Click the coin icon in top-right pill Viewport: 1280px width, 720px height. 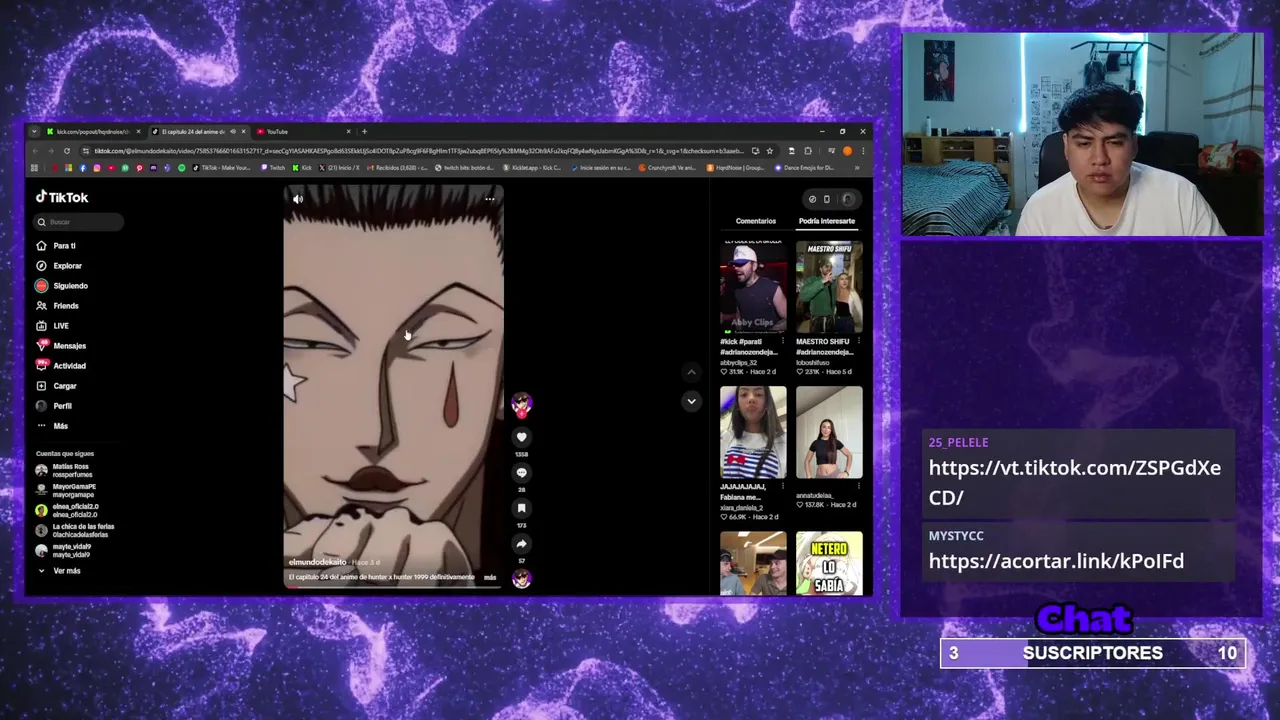coord(812,199)
